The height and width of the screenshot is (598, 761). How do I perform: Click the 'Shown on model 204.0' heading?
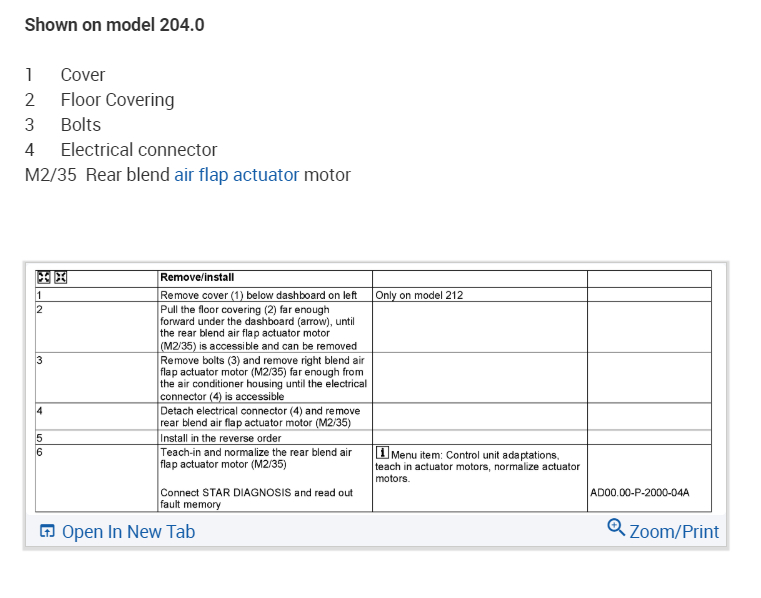point(114,25)
